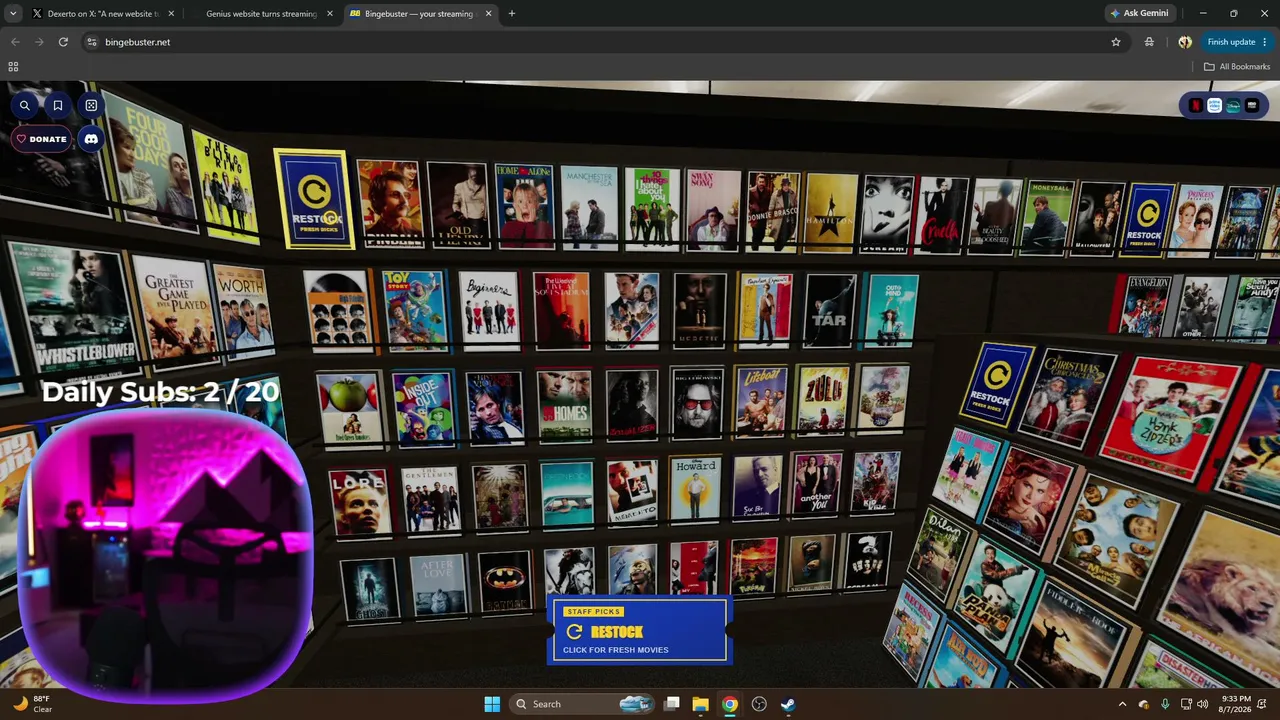Open The Whistleblower poster

pos(74,307)
